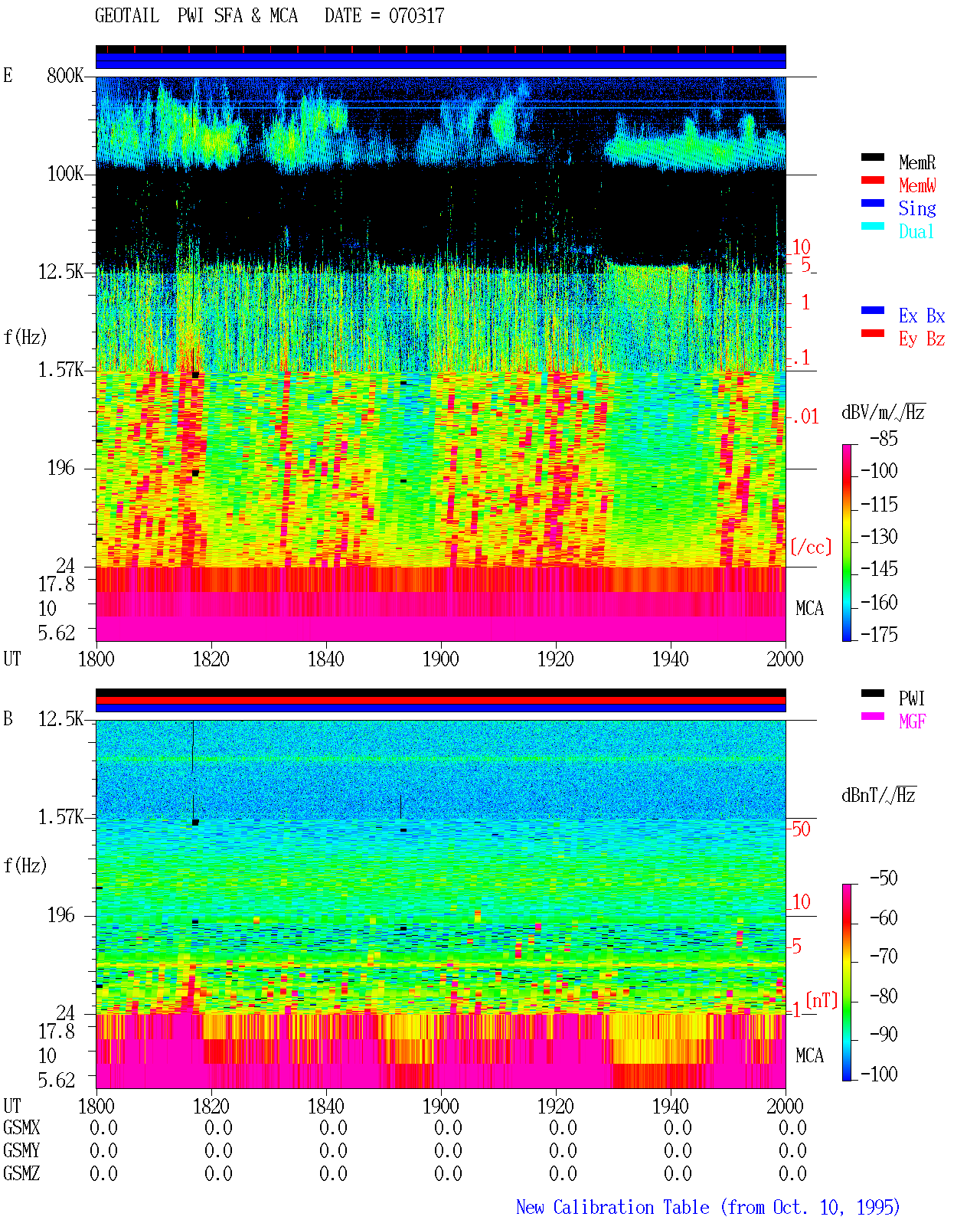Click the 'Ey Bz' legend label
This screenshot has height=1220, width=980.
[922, 339]
